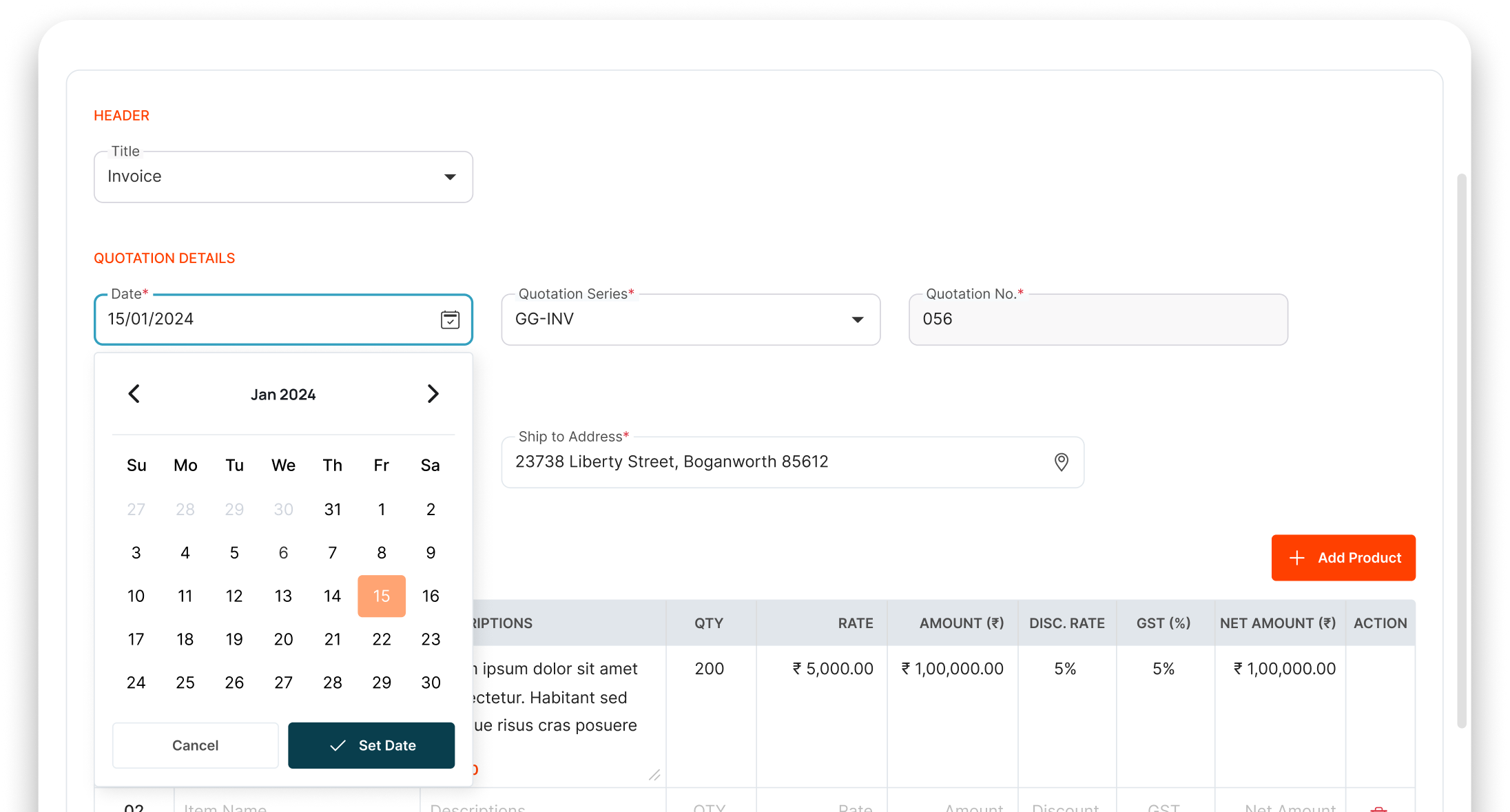Viewport: 1510px width, 812px height.
Task: Click date 3 in the calendar
Action: 136,553
